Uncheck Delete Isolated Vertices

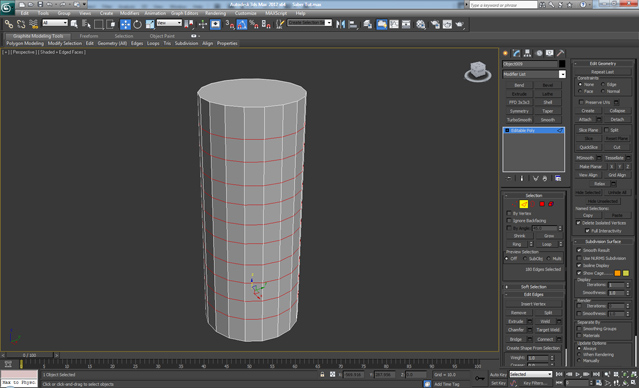[578, 223]
